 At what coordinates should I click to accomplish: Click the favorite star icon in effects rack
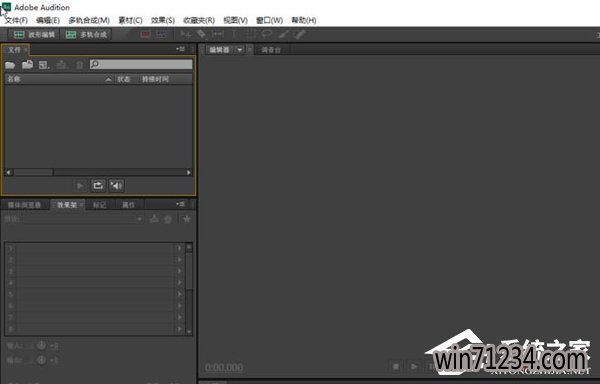[x=187, y=219]
